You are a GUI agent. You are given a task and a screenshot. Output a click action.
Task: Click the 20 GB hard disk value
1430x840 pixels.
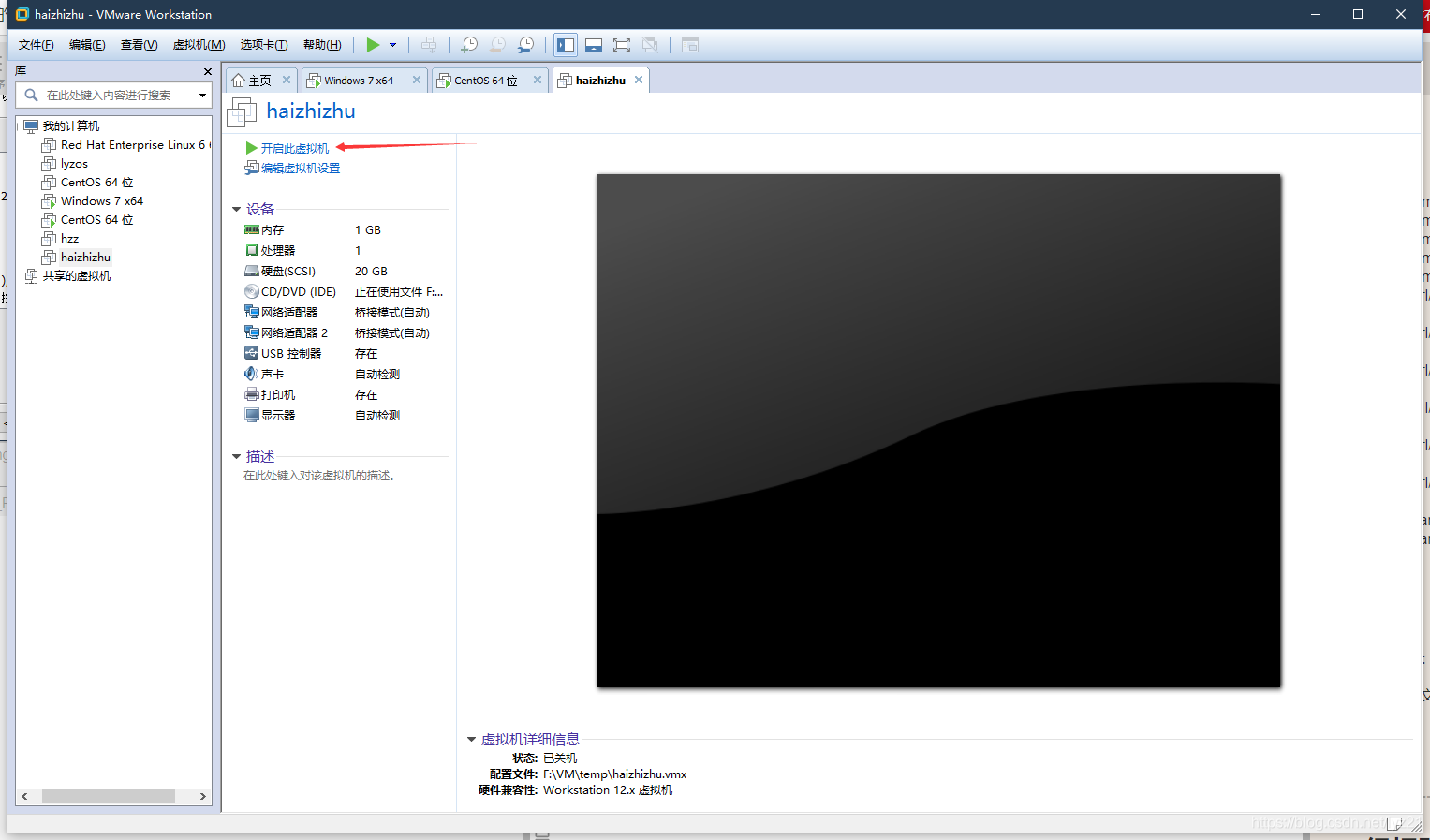tap(371, 272)
